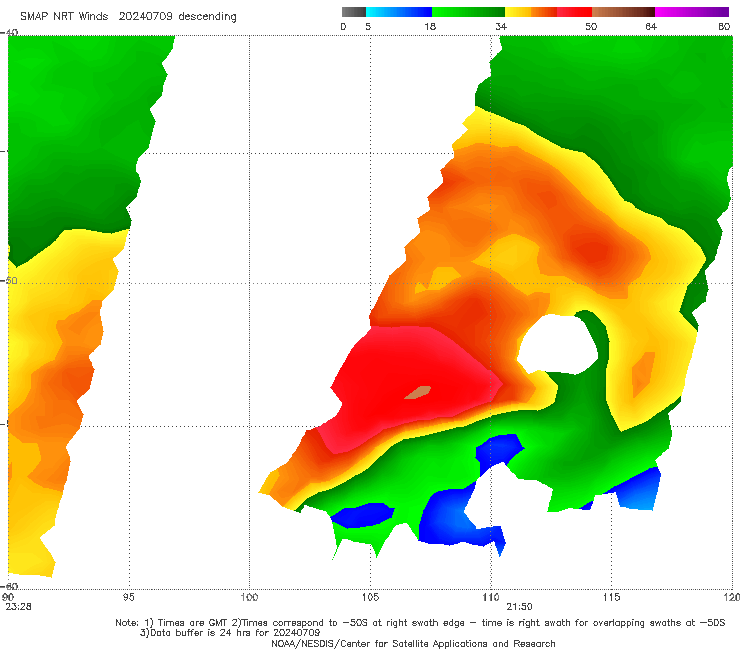Click the color bar label 34
The width and height of the screenshot is (740, 650).
point(501,26)
